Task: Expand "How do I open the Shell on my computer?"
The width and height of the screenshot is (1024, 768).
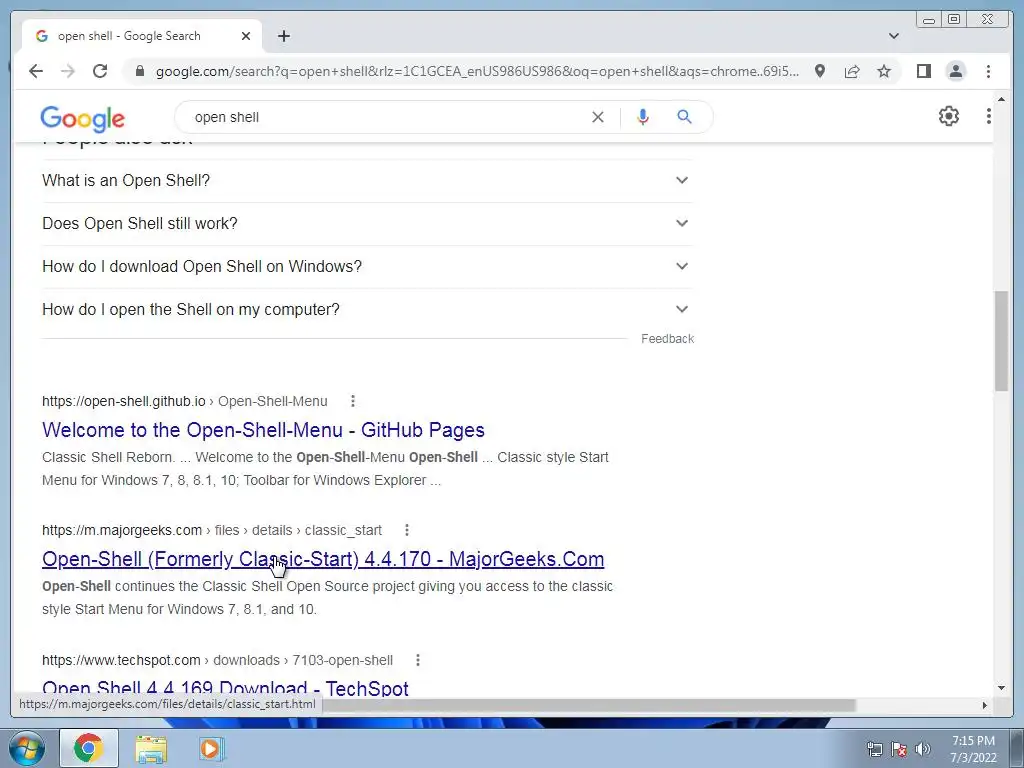Action: point(367,310)
